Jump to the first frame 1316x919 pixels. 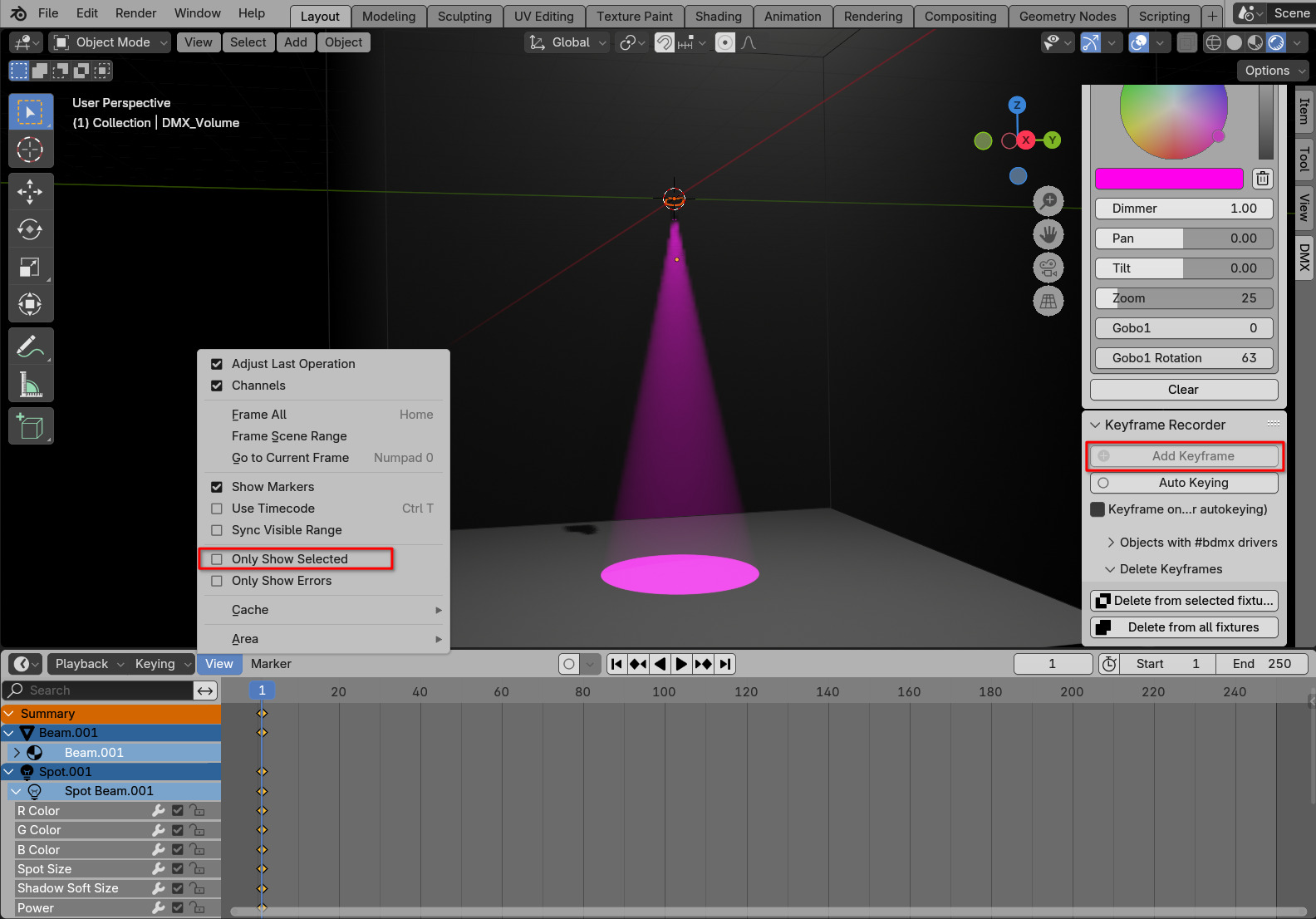616,664
